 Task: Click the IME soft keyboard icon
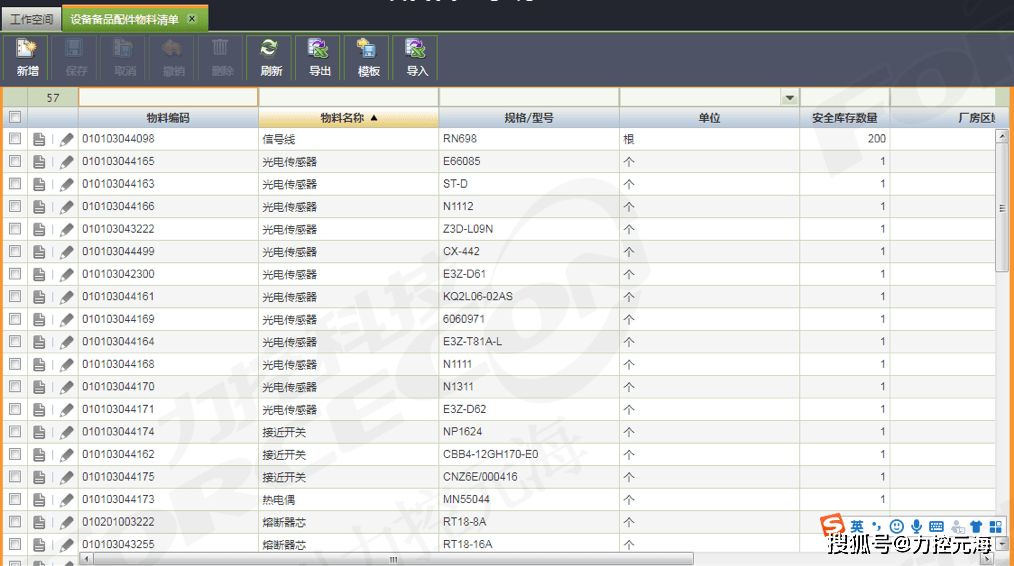[x=936, y=527]
